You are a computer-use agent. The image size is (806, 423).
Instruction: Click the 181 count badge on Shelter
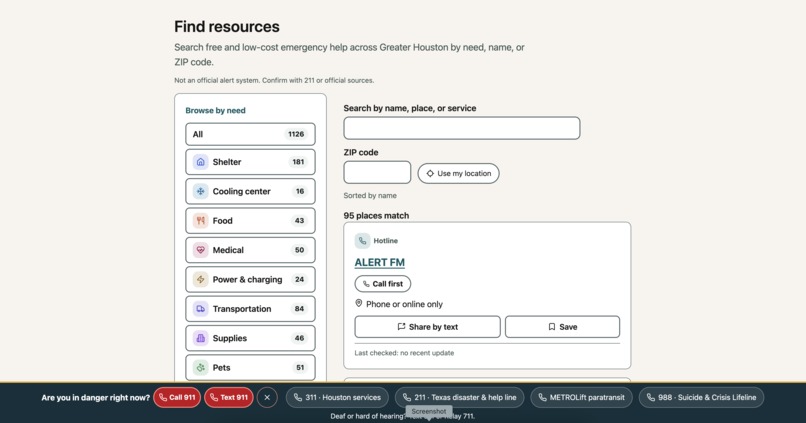pos(298,162)
